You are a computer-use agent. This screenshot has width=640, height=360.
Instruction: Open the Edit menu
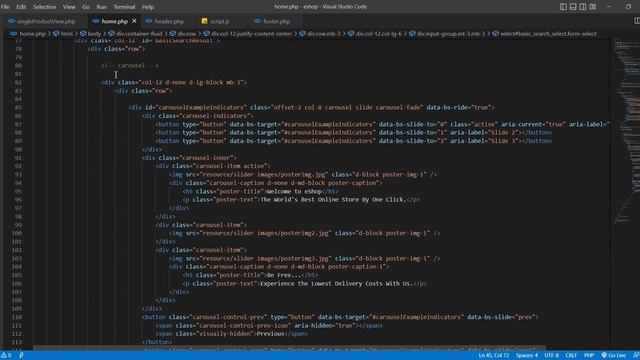[x=21, y=7]
